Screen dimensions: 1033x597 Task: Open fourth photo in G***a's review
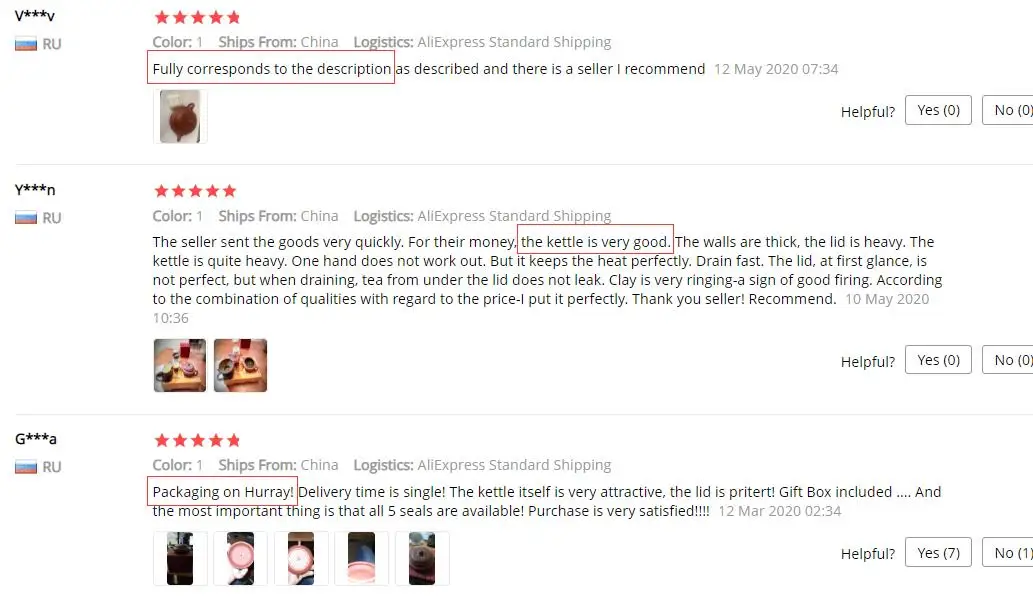361,558
